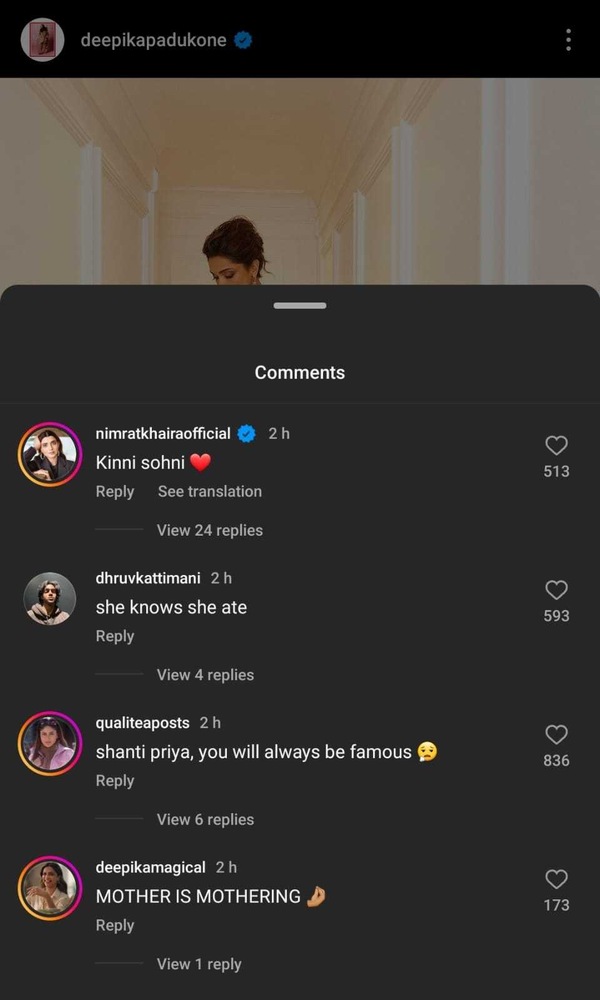The height and width of the screenshot is (1000, 600).
Task: Like dhruvkattimani's comment with heart icon
Action: 556,590
